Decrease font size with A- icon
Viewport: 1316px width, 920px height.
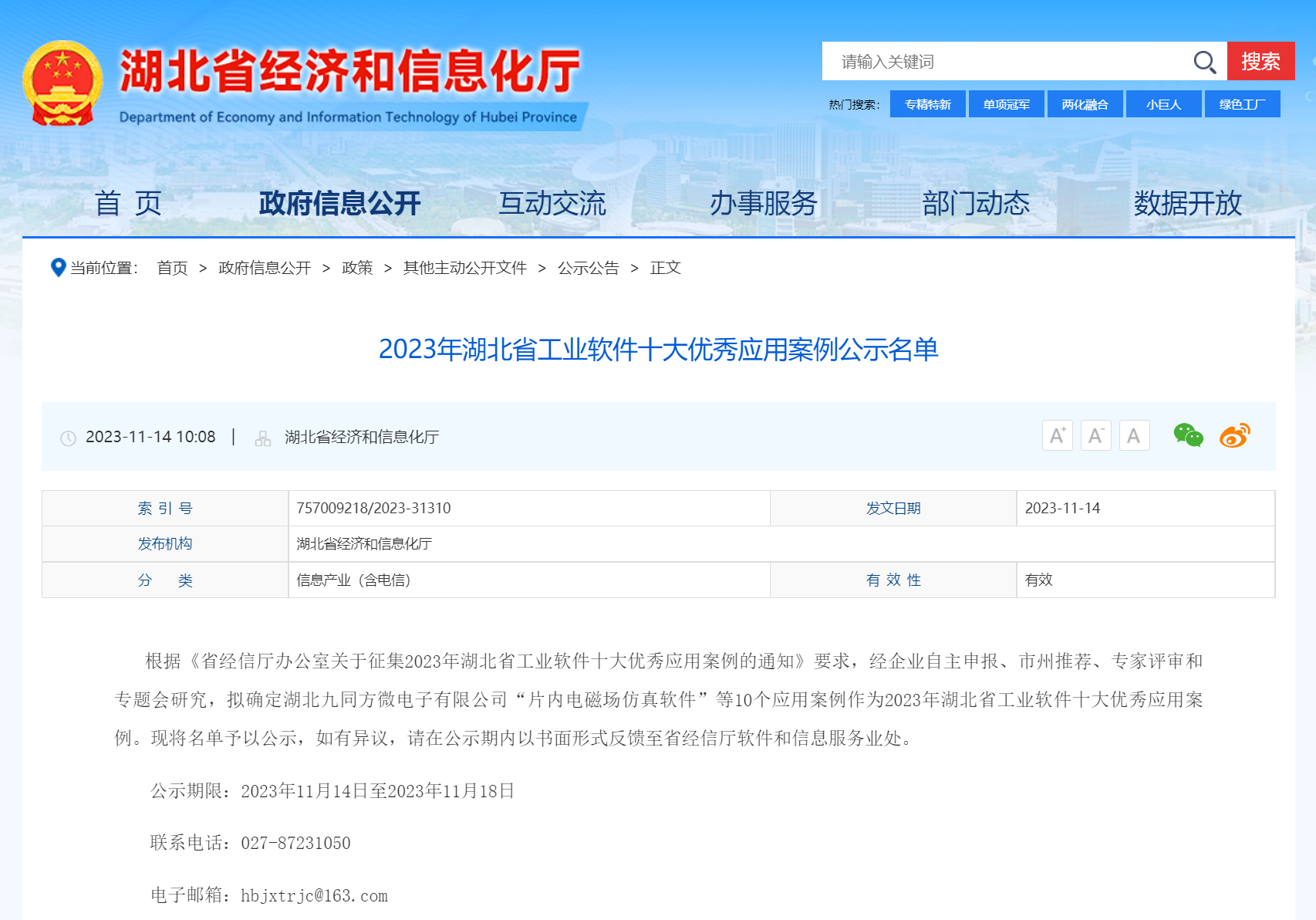[1095, 436]
